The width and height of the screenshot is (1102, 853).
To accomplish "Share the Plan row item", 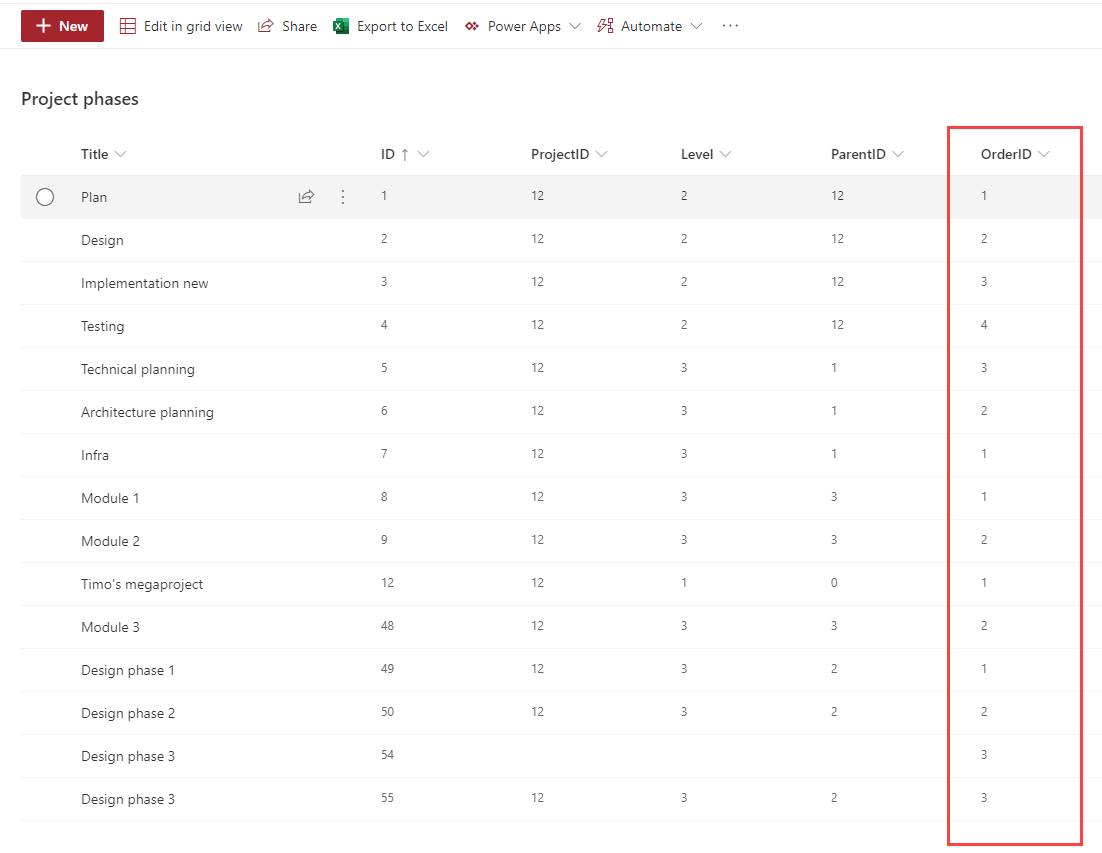I will coord(306,197).
